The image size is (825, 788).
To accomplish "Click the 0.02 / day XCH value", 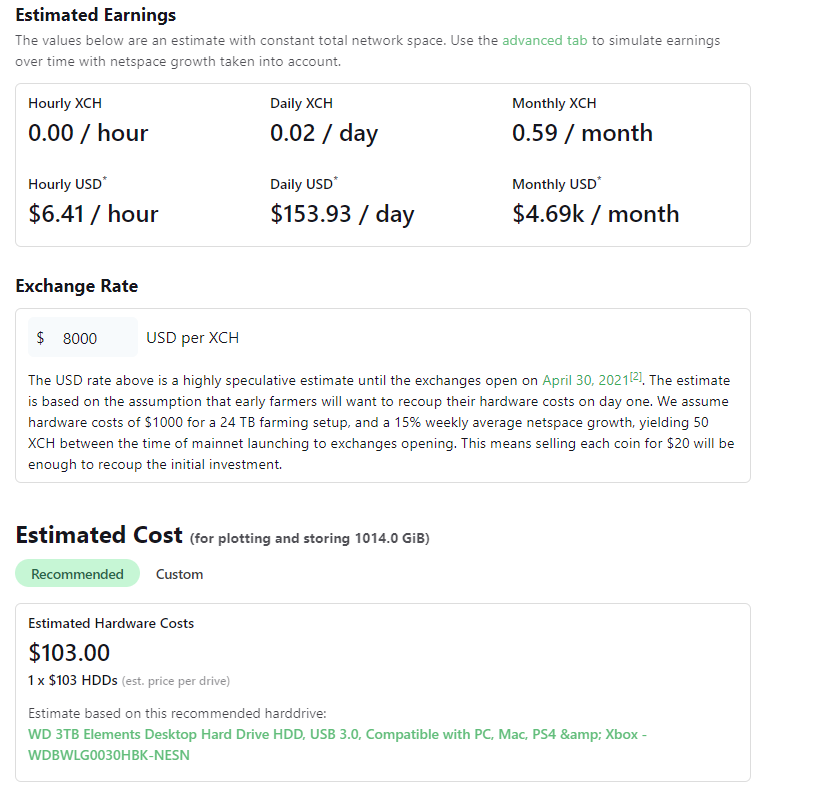I will pyautogui.click(x=324, y=133).
